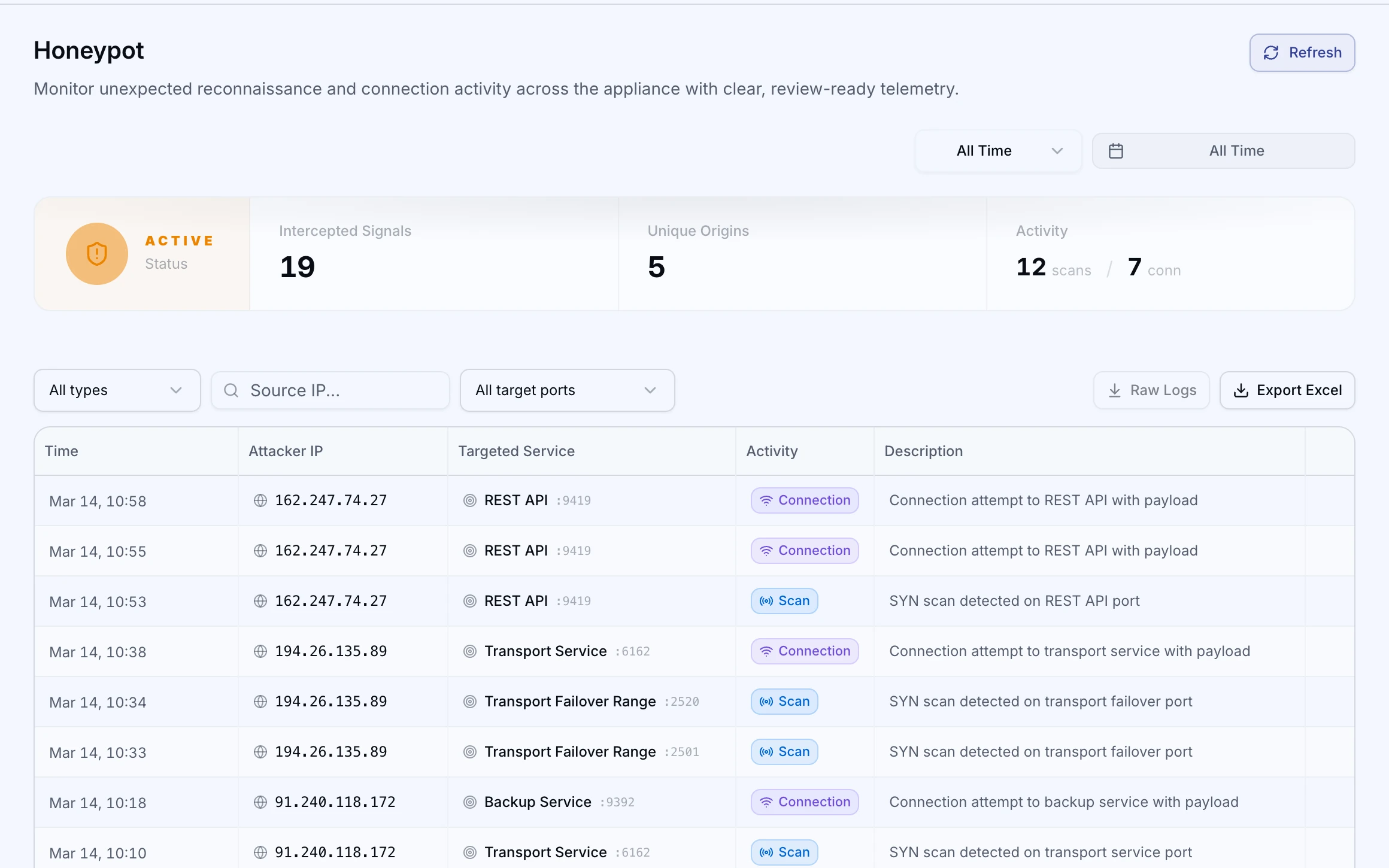Click the refresh arrows icon
The height and width of the screenshot is (868, 1389).
pyautogui.click(x=1271, y=53)
